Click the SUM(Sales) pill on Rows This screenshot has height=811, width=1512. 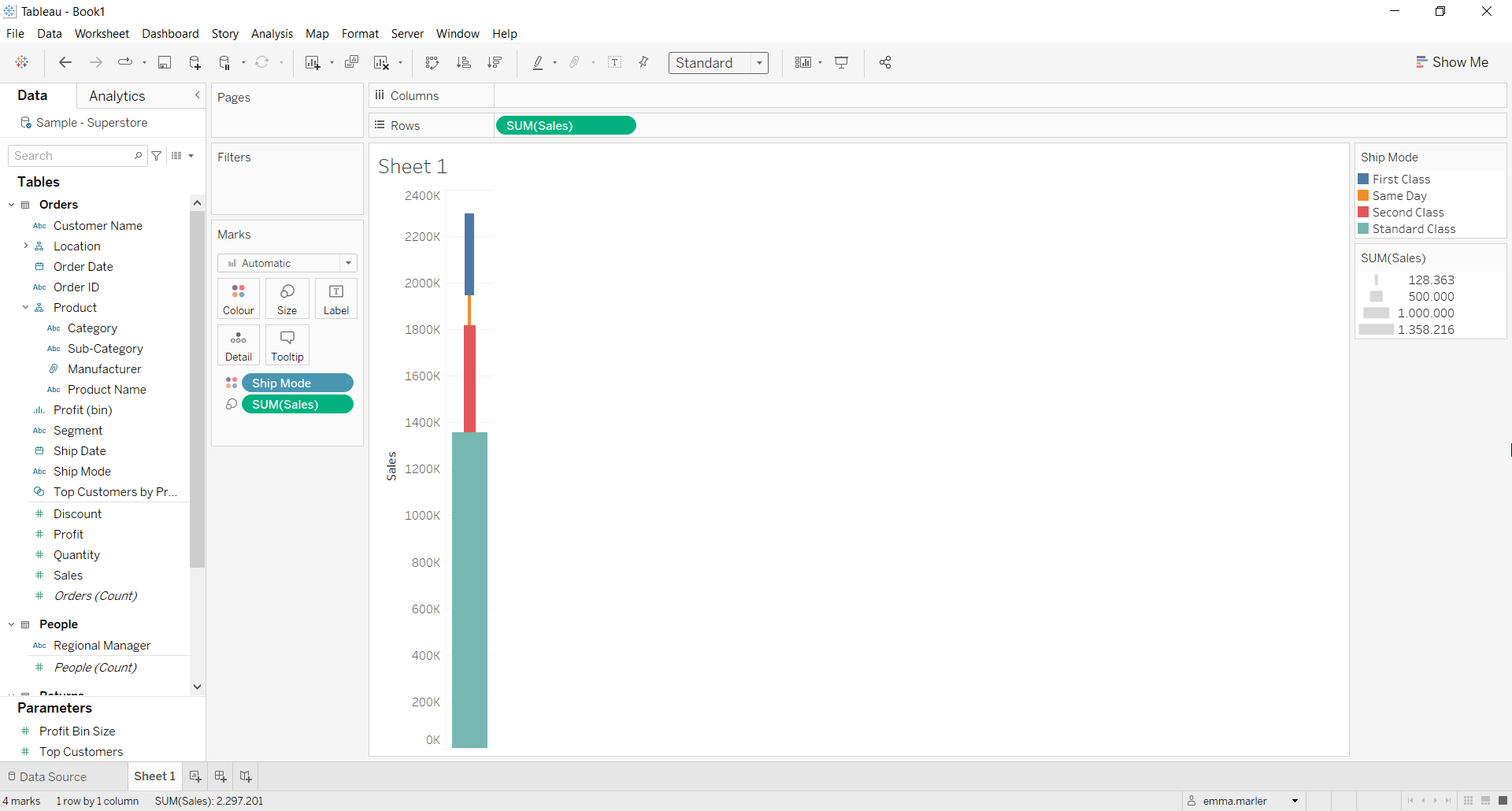[565, 125]
